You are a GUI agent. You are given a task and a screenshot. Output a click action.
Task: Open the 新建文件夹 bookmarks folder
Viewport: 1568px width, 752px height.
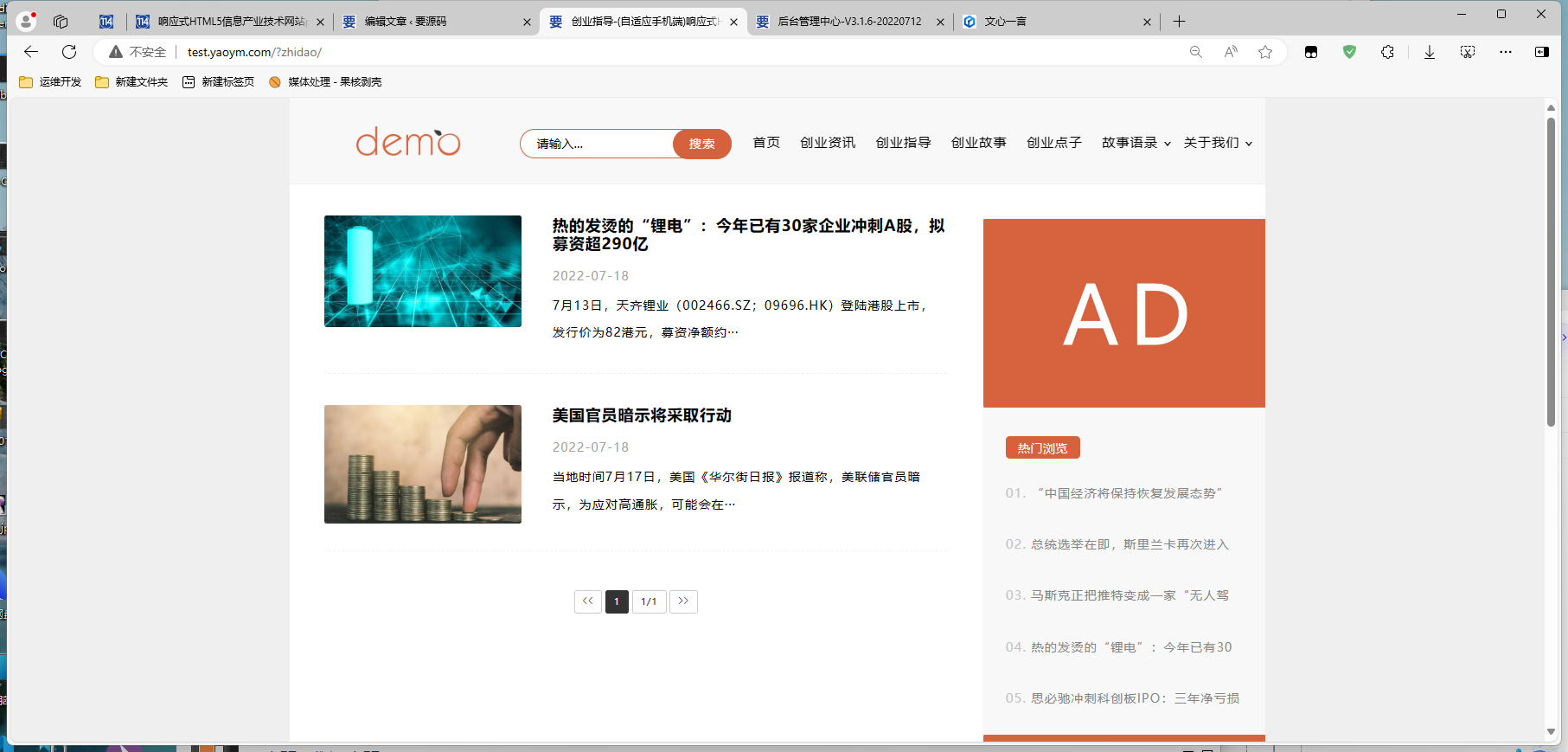tap(131, 82)
